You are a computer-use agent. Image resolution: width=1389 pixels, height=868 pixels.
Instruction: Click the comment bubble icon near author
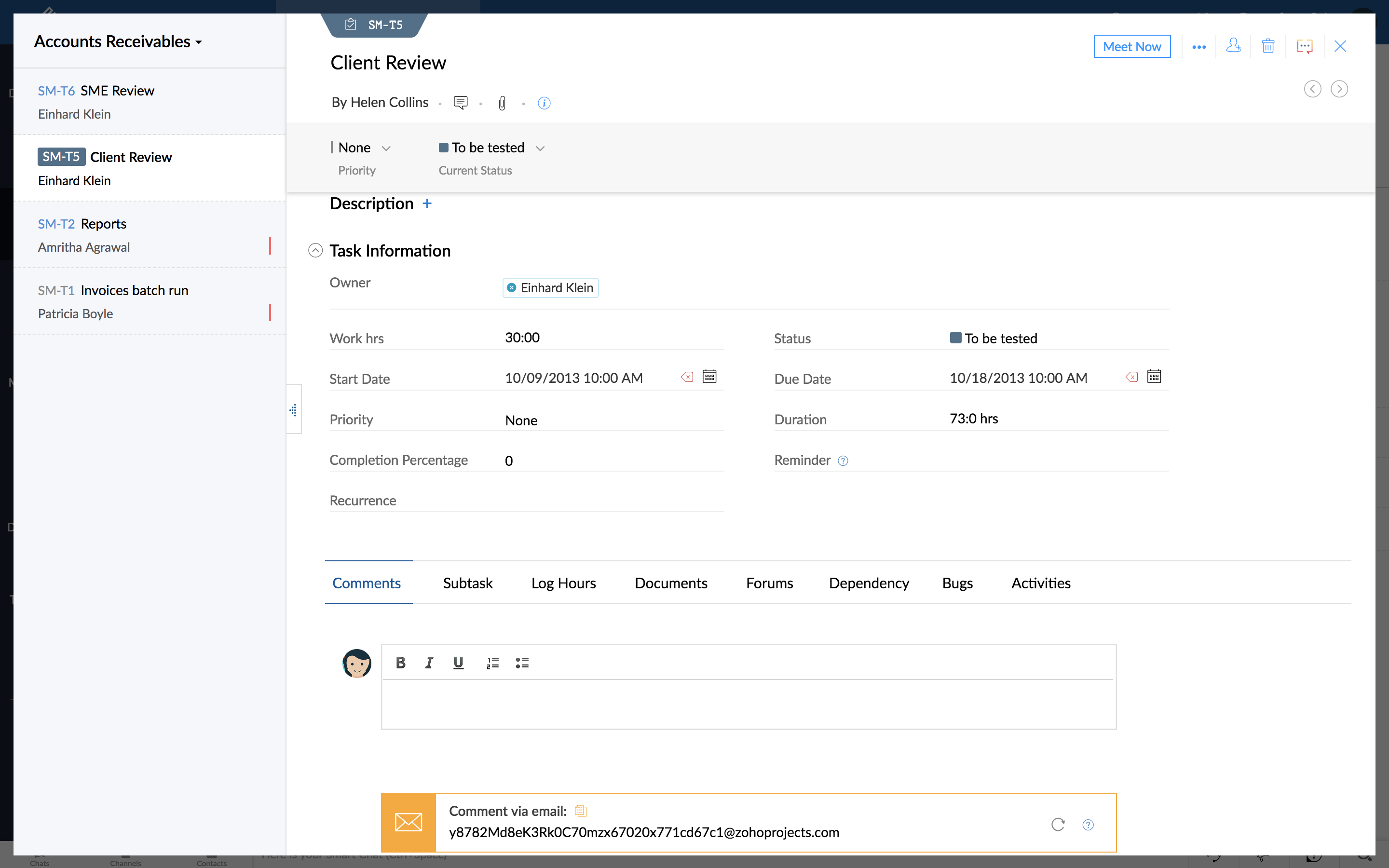pos(460,103)
